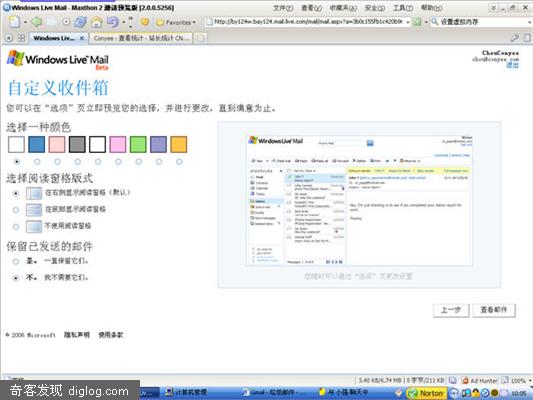Click the purple Undo closed tab icon

113,22
